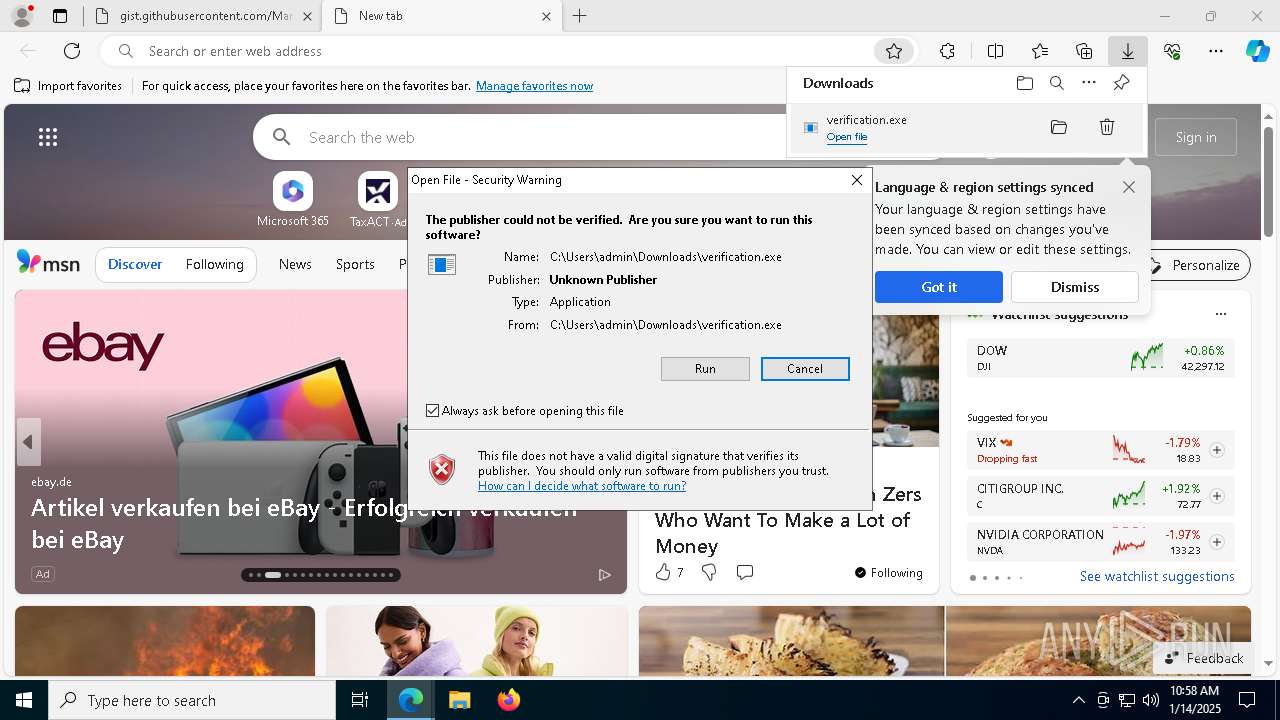This screenshot has width=1280, height=720.
Task: Click Sign in button on MSN
Action: (1196, 137)
